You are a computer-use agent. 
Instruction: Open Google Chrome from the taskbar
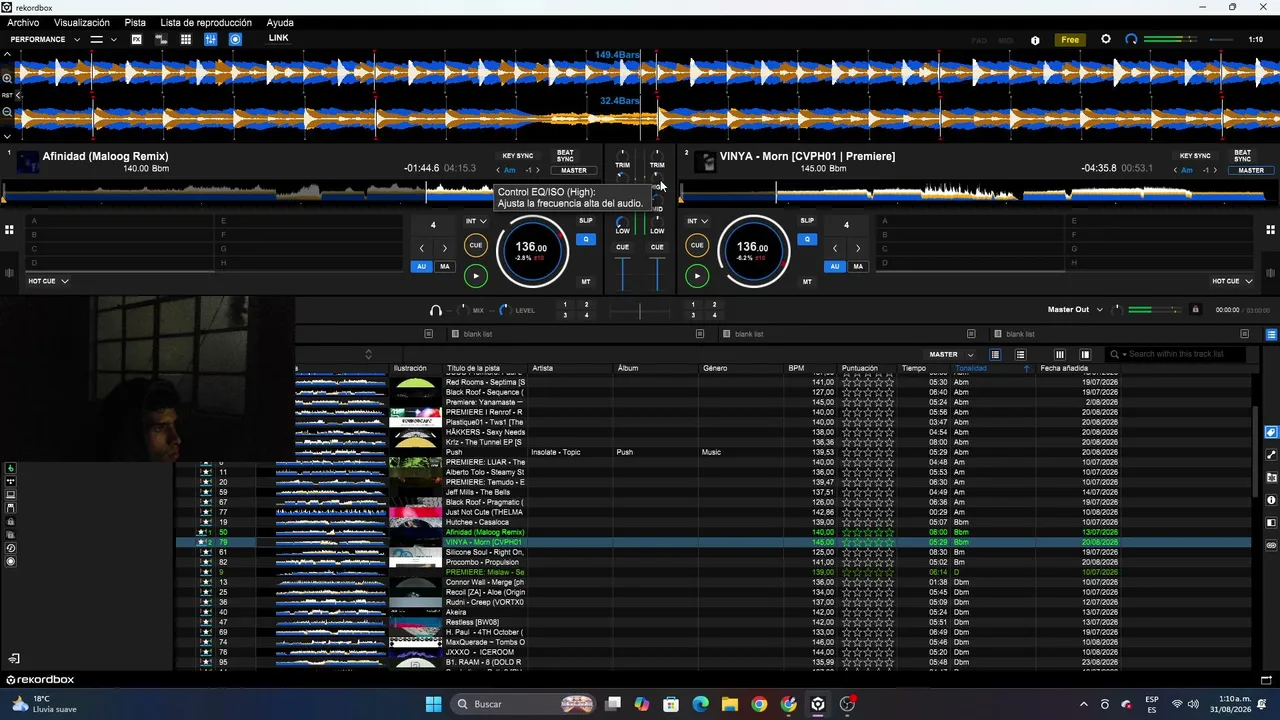pyautogui.click(x=759, y=704)
